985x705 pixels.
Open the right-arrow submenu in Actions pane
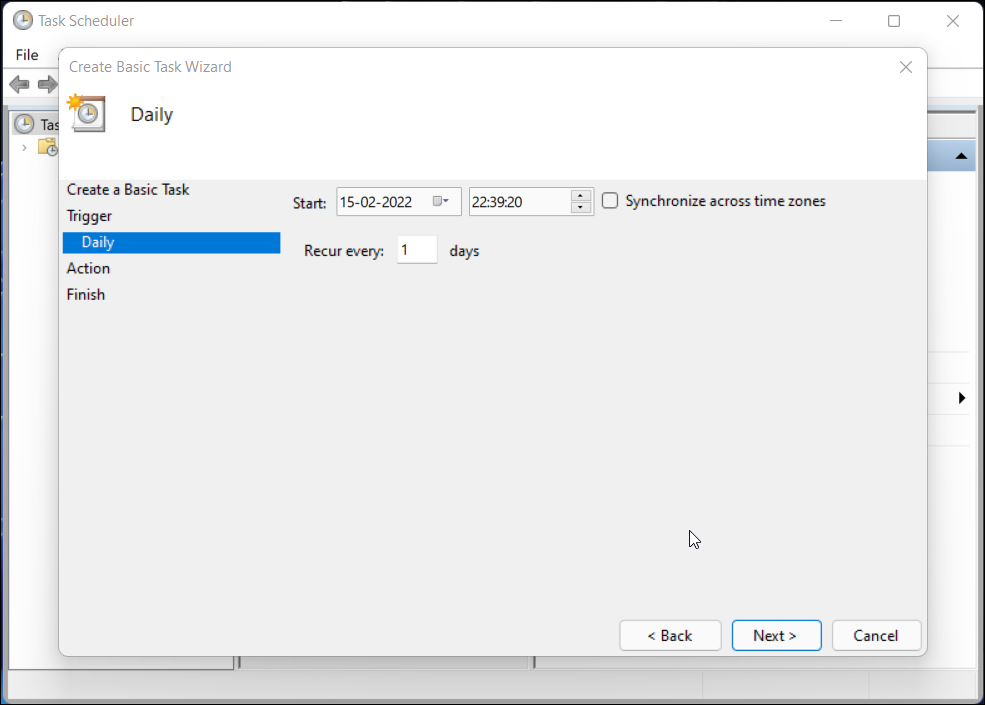pos(962,398)
